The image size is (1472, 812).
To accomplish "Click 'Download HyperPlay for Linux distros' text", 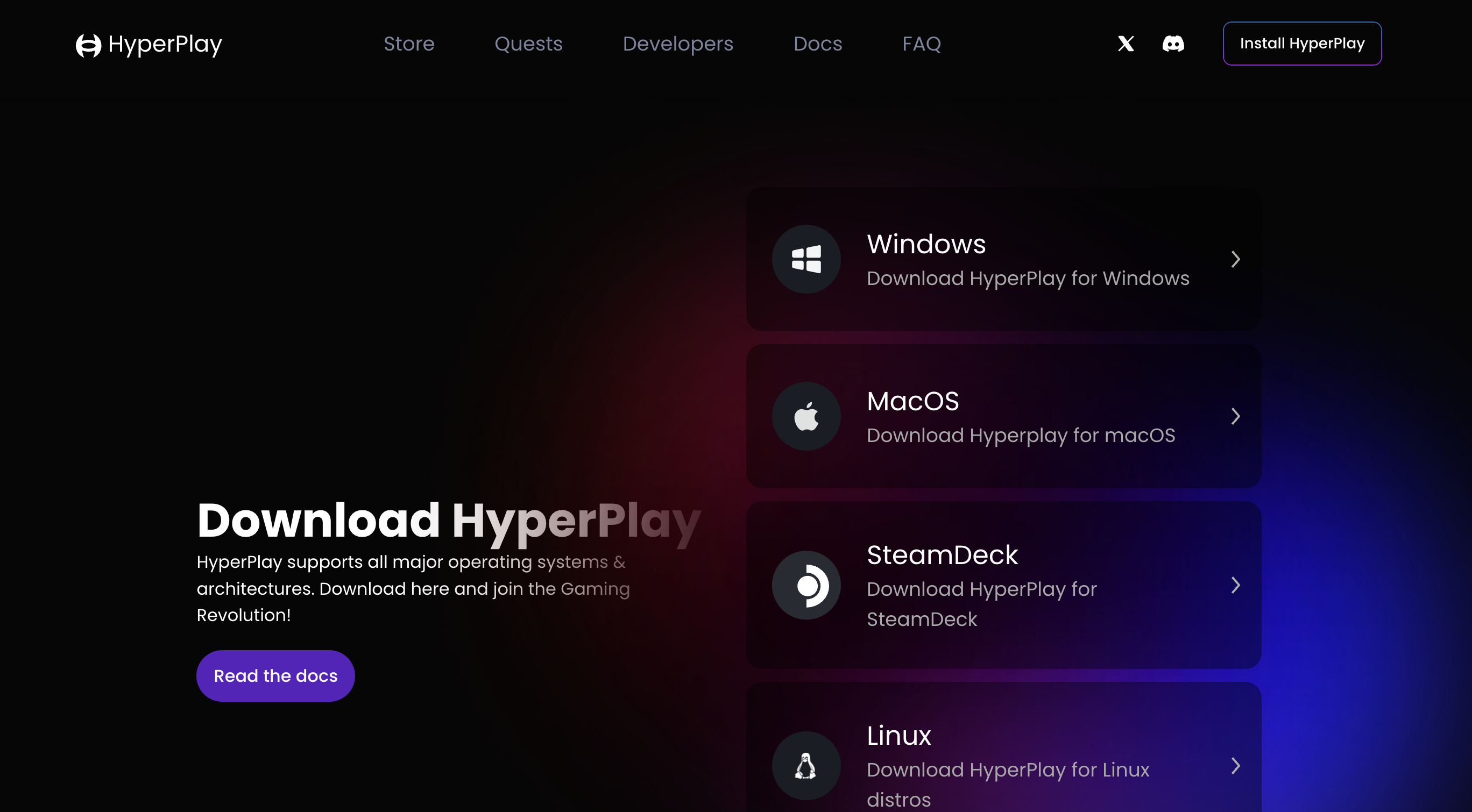I will [1008, 785].
